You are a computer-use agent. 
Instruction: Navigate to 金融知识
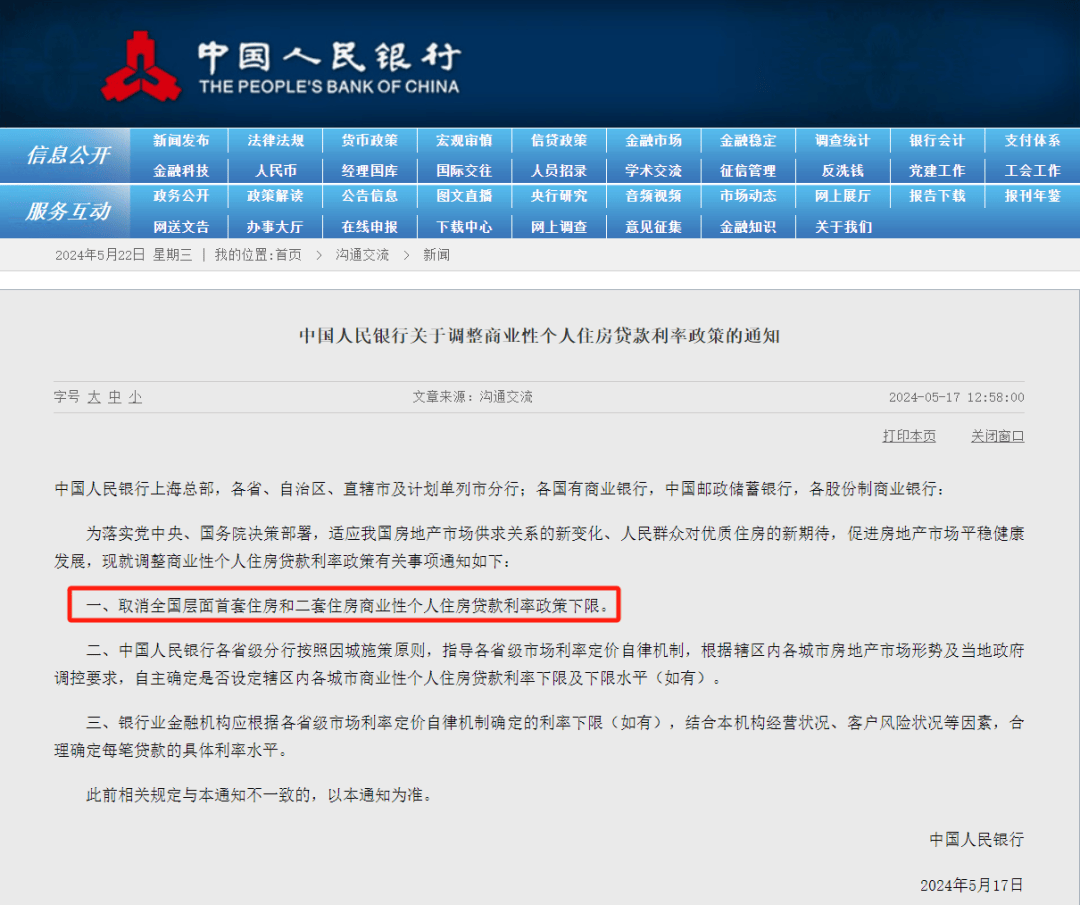click(748, 227)
